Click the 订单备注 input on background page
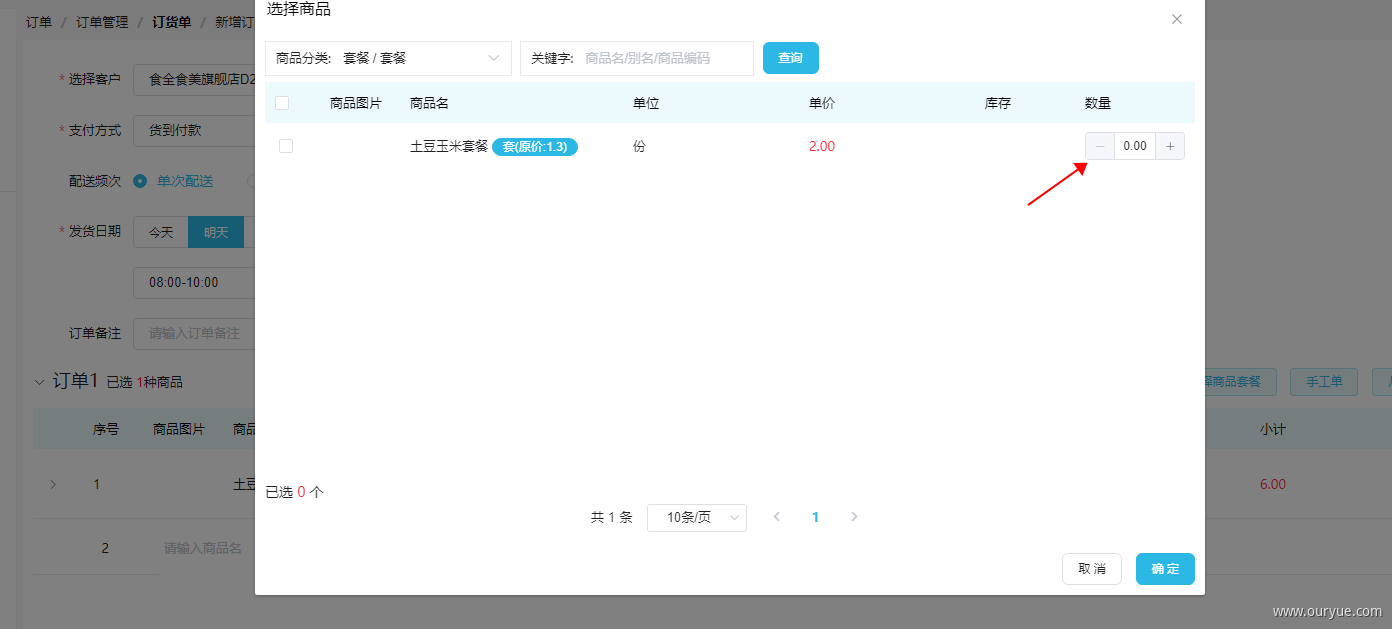 click(x=194, y=333)
